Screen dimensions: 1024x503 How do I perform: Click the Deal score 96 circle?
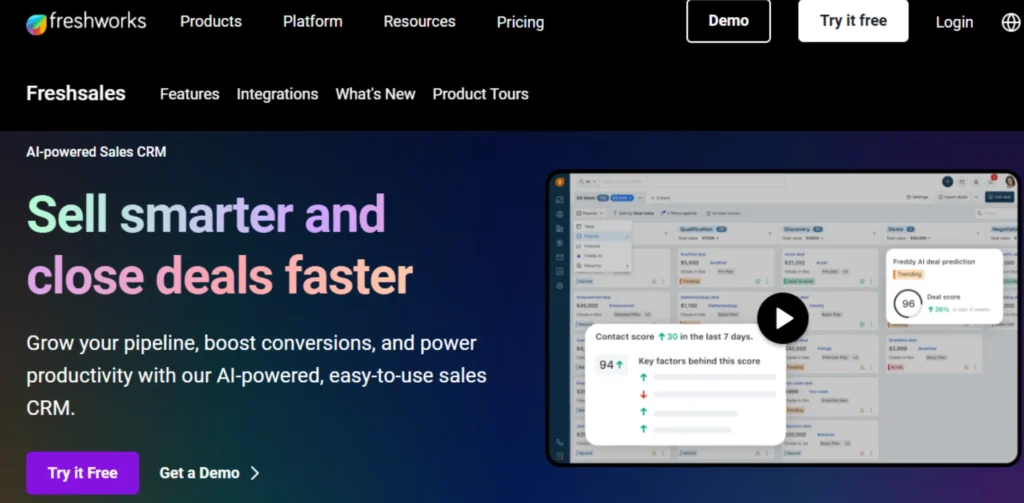(x=908, y=304)
